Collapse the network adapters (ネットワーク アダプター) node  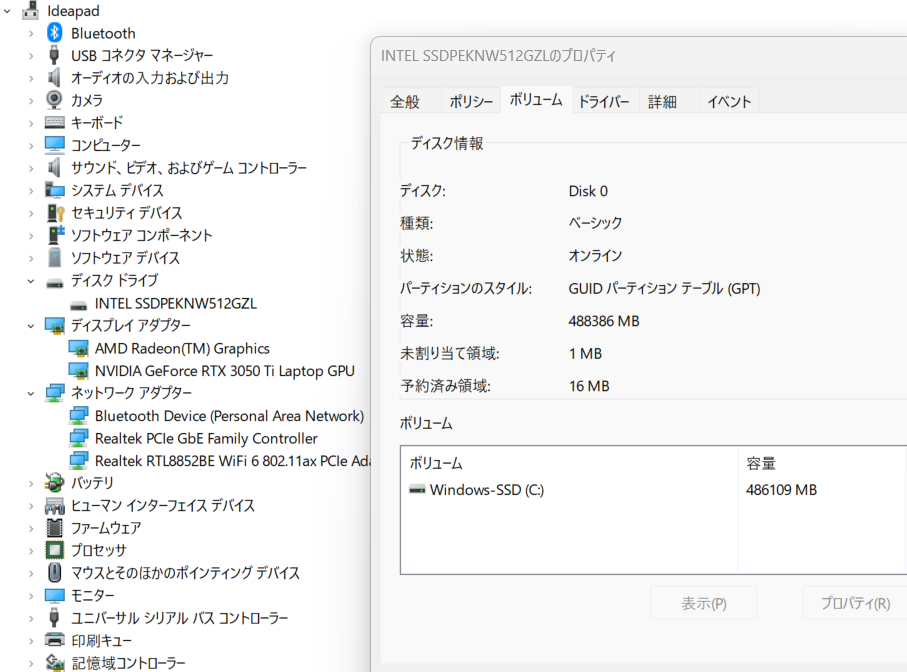coord(31,393)
